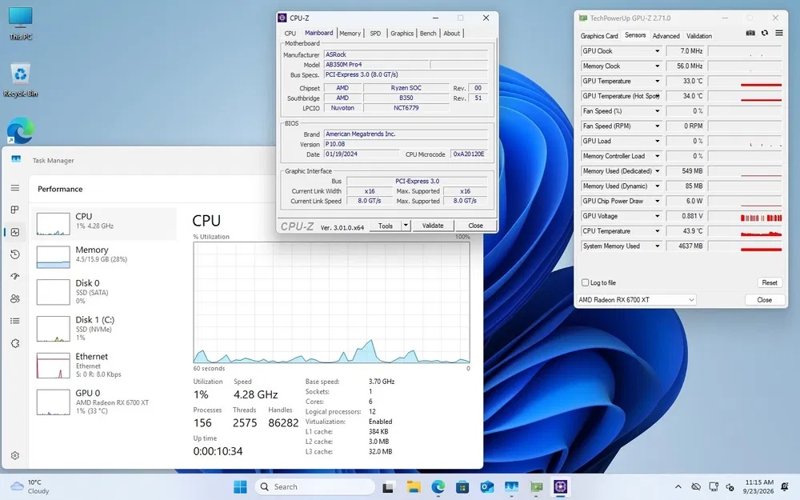Select Performance icon in Task Manager sidebar
The image size is (800, 500).
click(15, 232)
